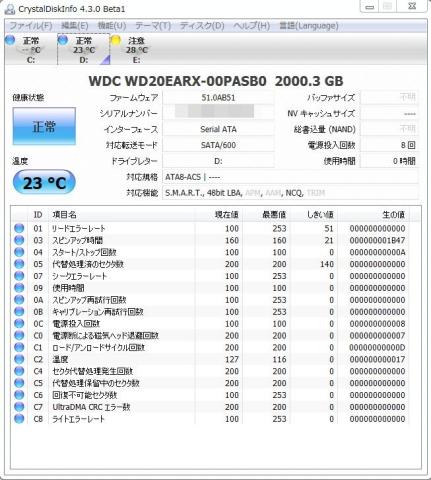Click the status icon of attribute C7 UltraDMA CRC
The height and width of the screenshot is (480, 431).
click(x=19, y=407)
